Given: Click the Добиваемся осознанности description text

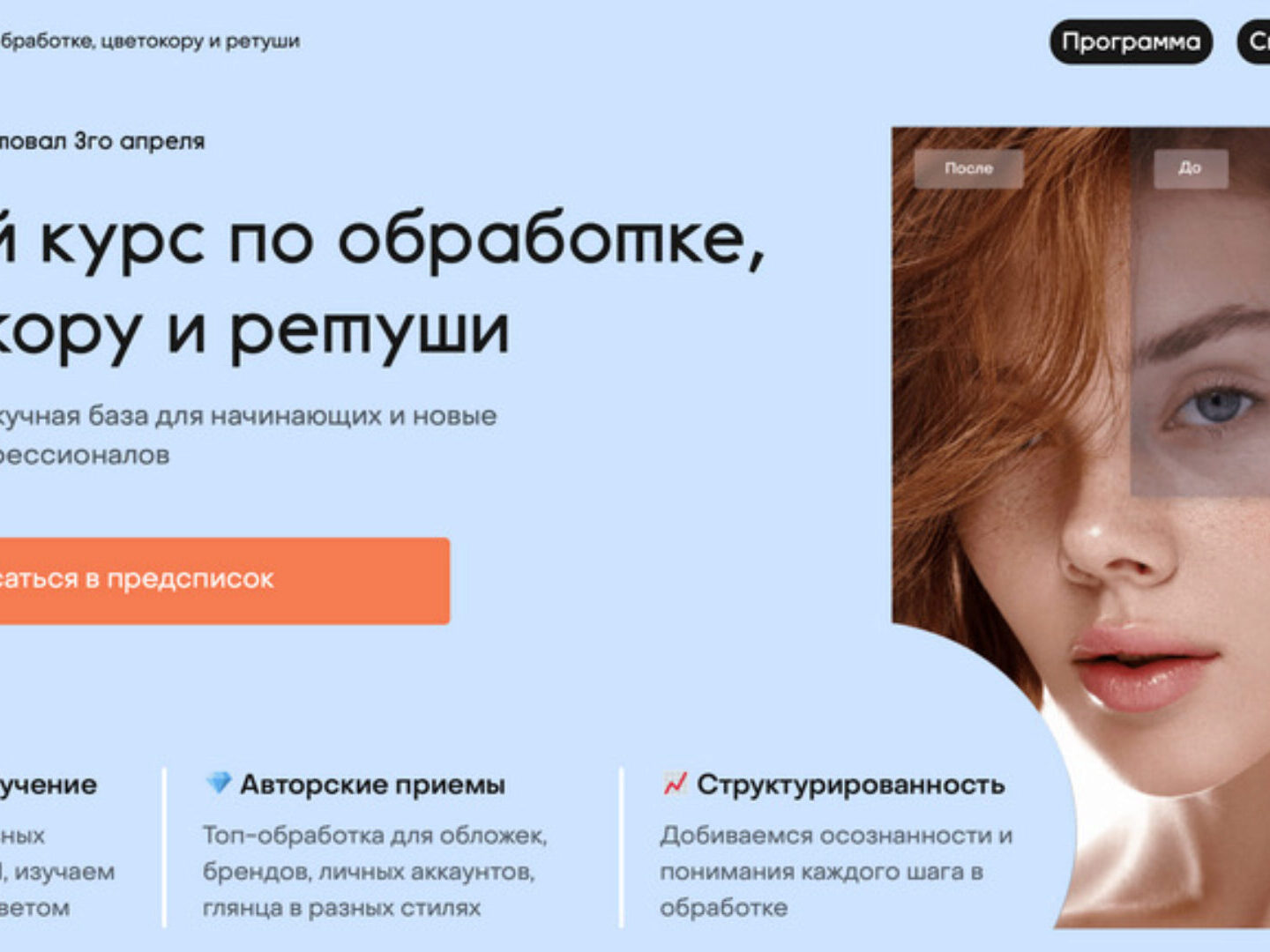Looking at the screenshot, I should pyautogui.click(x=836, y=871).
